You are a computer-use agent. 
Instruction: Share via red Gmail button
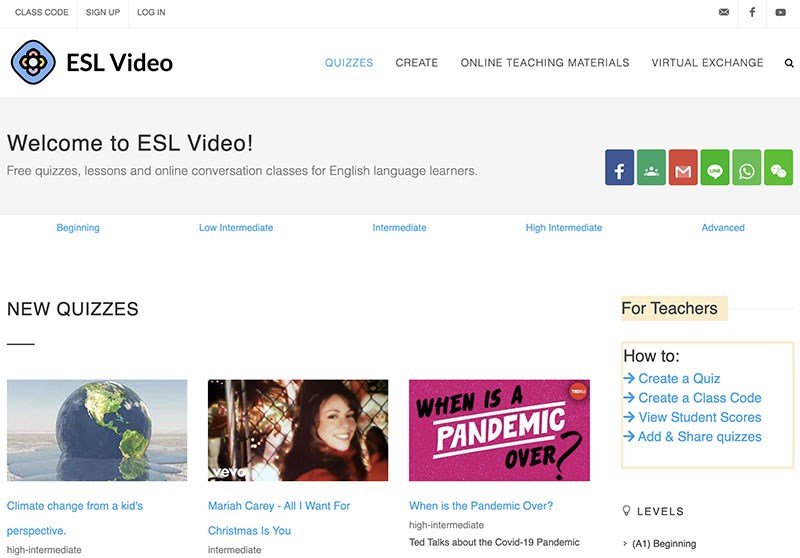[683, 167]
